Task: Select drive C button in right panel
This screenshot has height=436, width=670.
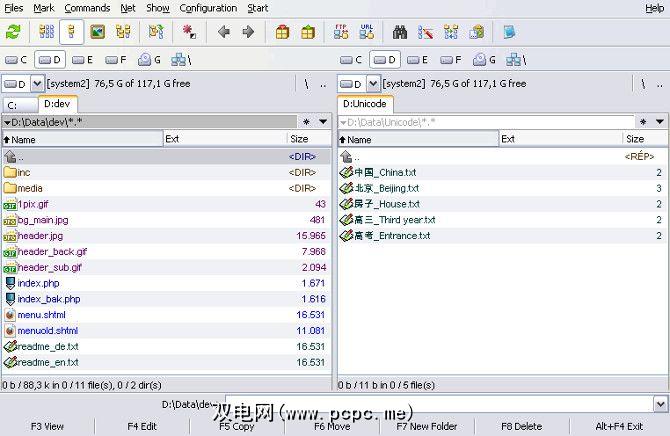Action: pos(352,60)
